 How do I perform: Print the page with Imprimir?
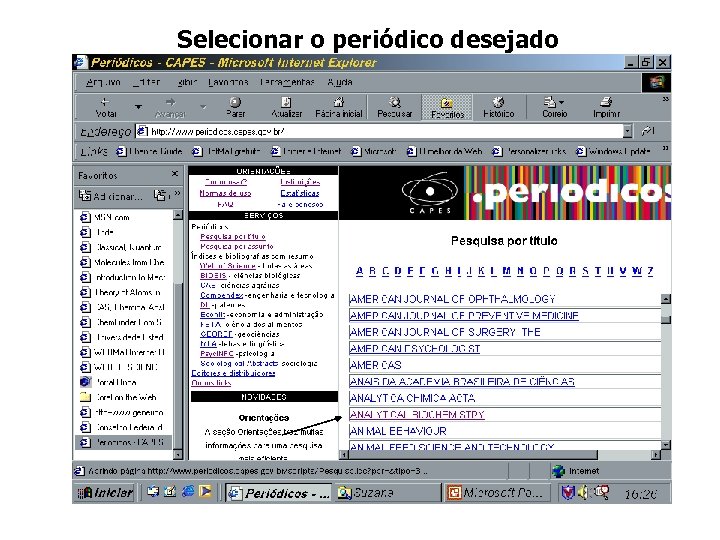coord(606,107)
